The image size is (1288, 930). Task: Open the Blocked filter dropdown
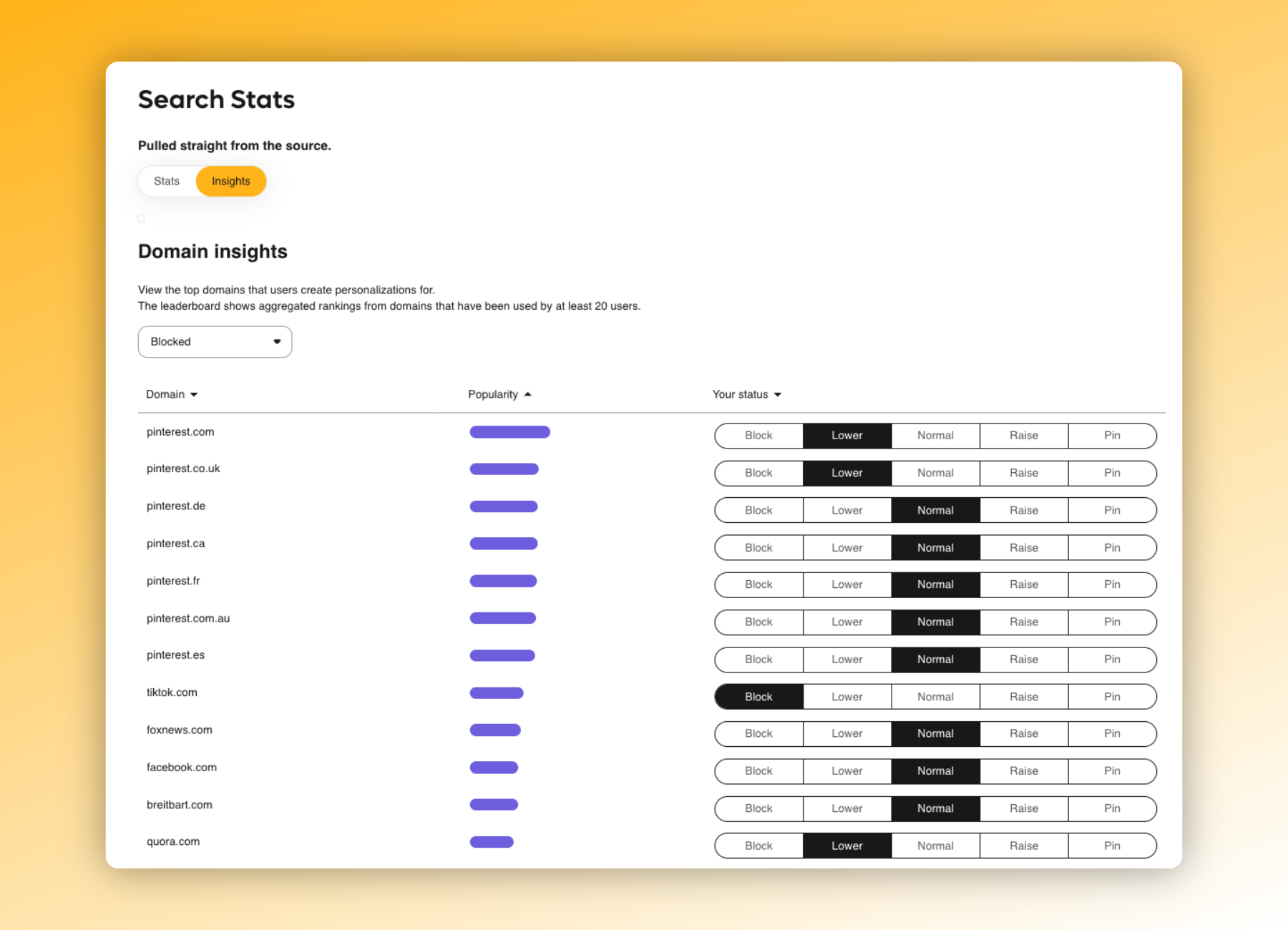[x=214, y=341]
